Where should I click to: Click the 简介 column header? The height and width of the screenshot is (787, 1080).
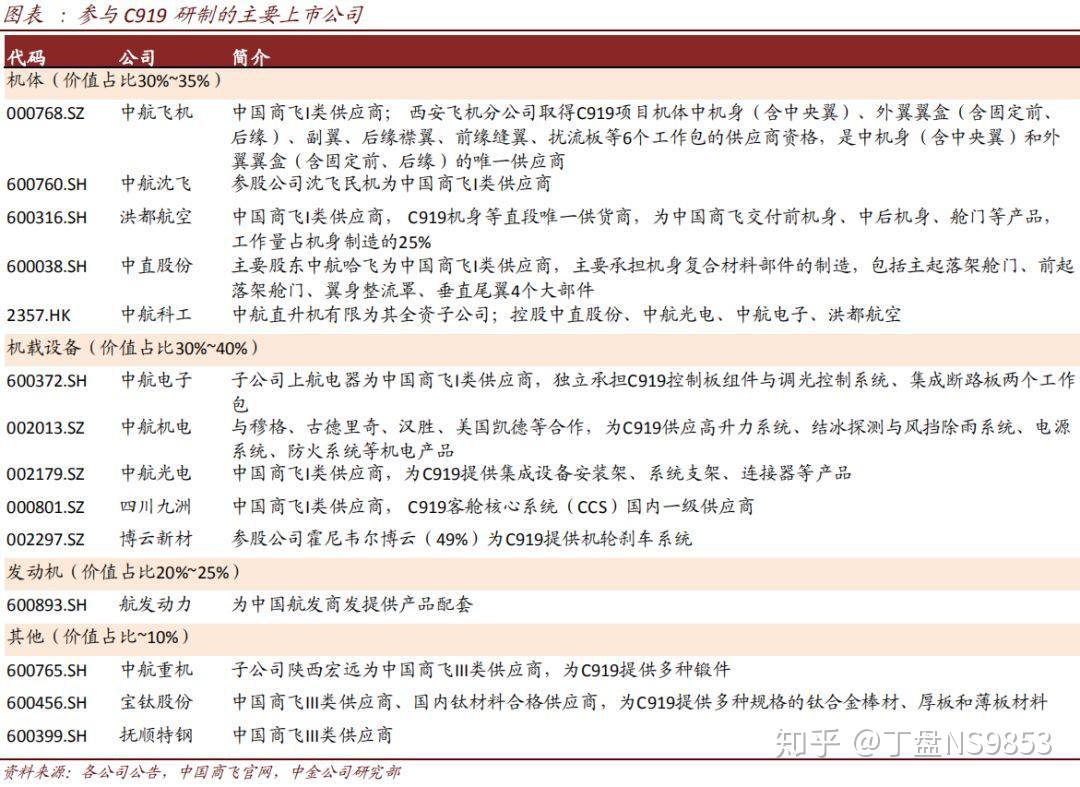251,56
